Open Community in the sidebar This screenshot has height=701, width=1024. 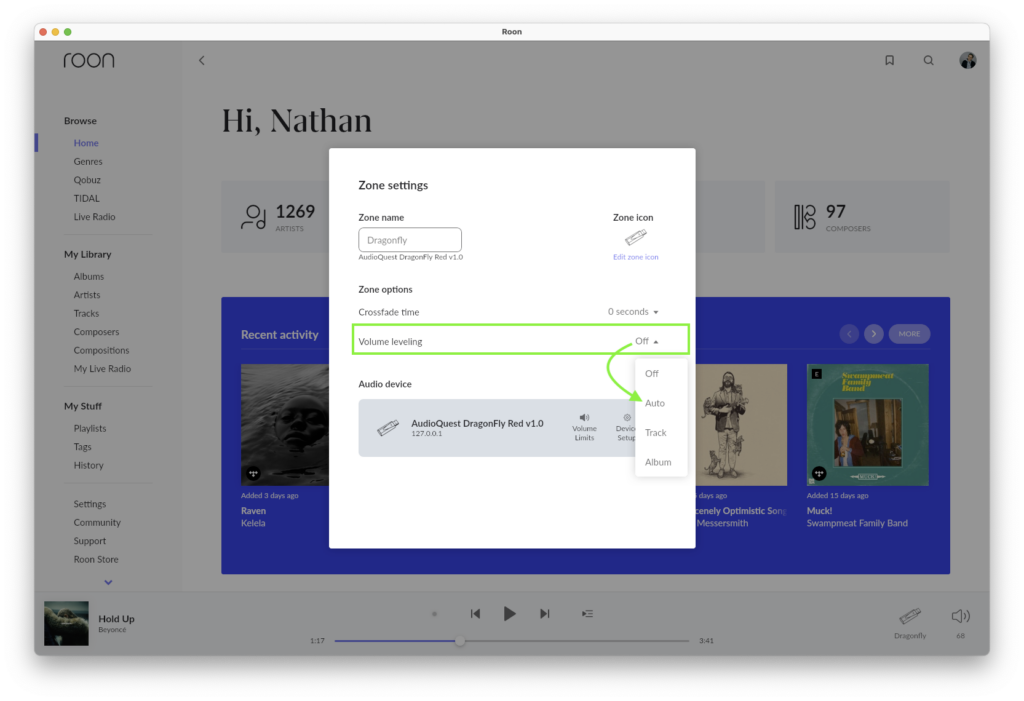pyautogui.click(x=97, y=522)
